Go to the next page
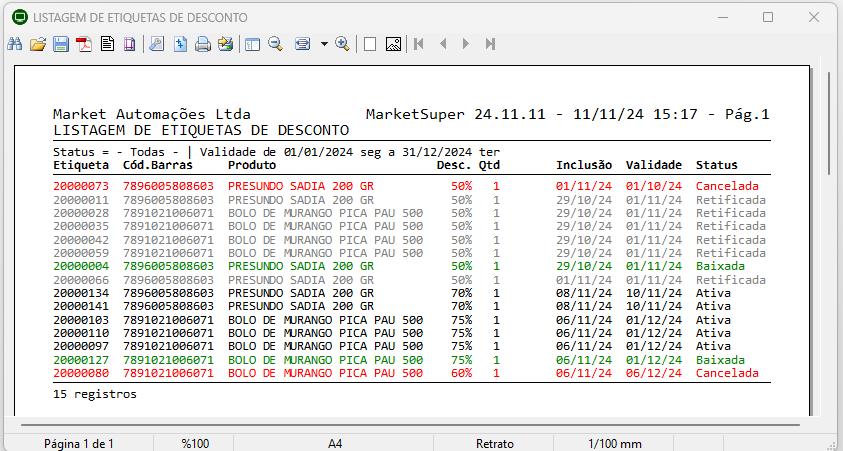The width and height of the screenshot is (843, 451). (466, 44)
